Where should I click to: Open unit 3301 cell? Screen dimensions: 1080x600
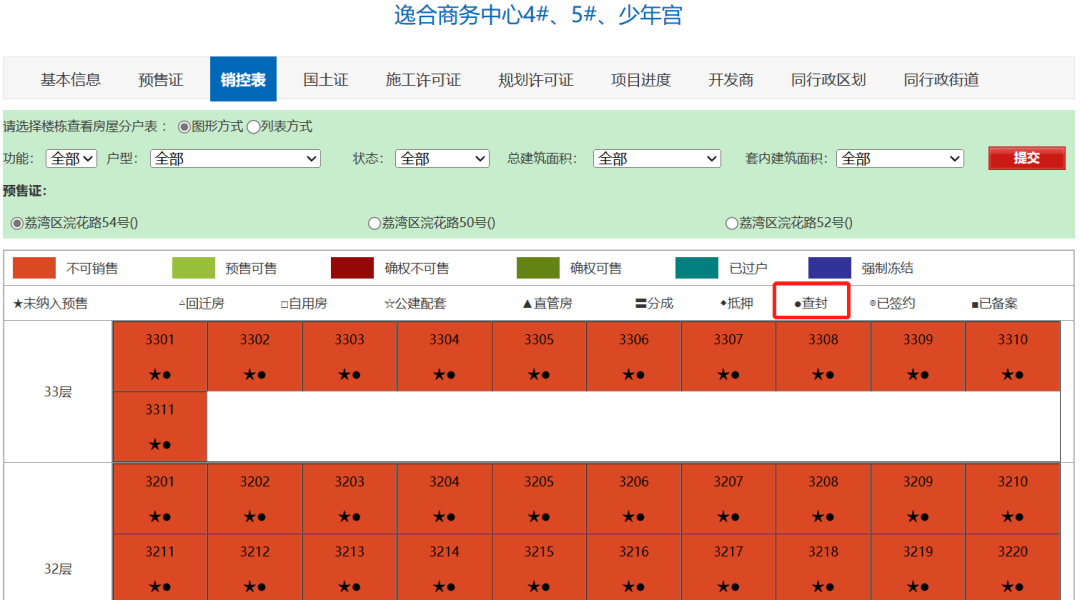pos(160,357)
